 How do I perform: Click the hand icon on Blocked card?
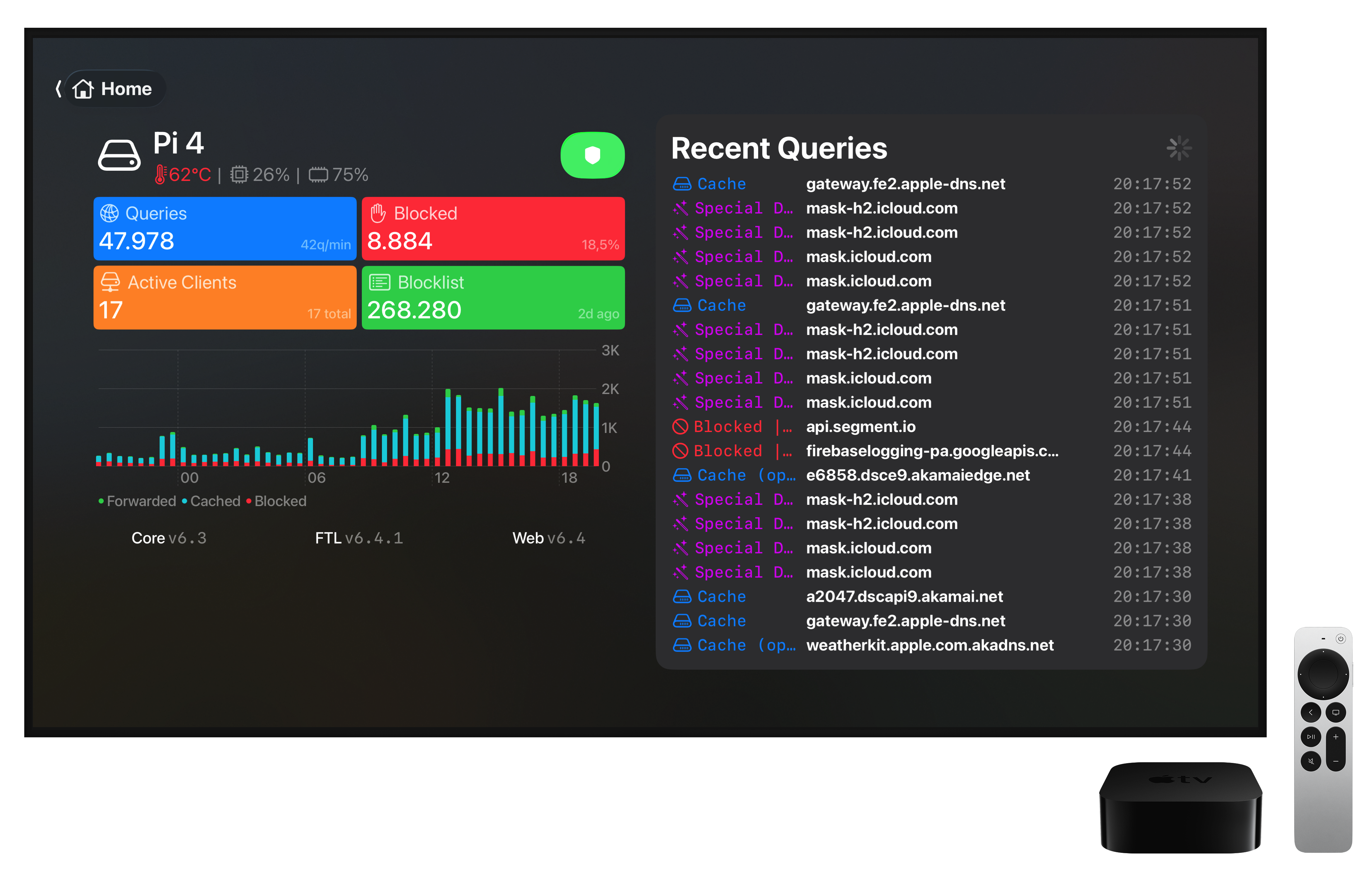(x=378, y=212)
